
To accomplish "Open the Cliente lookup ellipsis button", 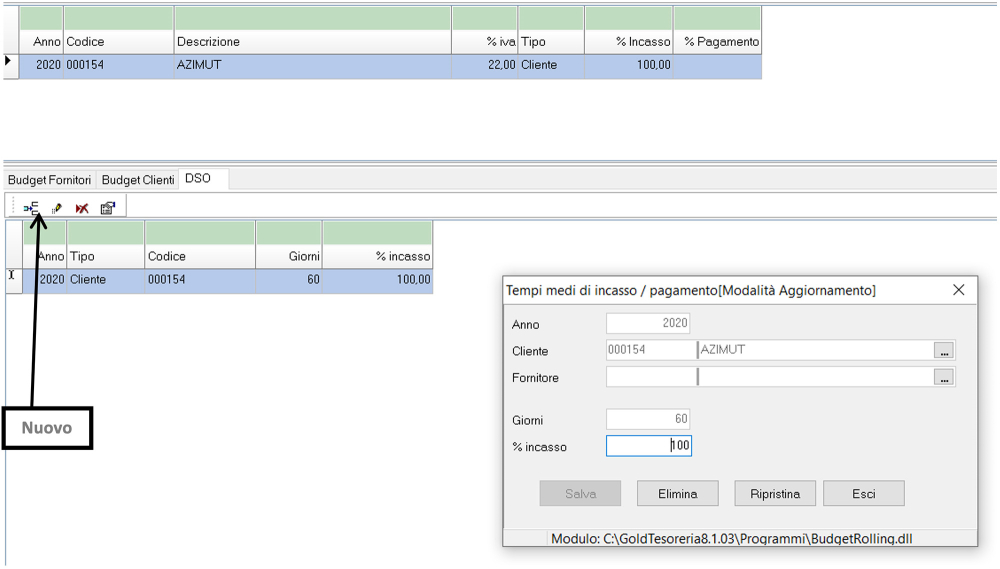I will [x=944, y=351].
